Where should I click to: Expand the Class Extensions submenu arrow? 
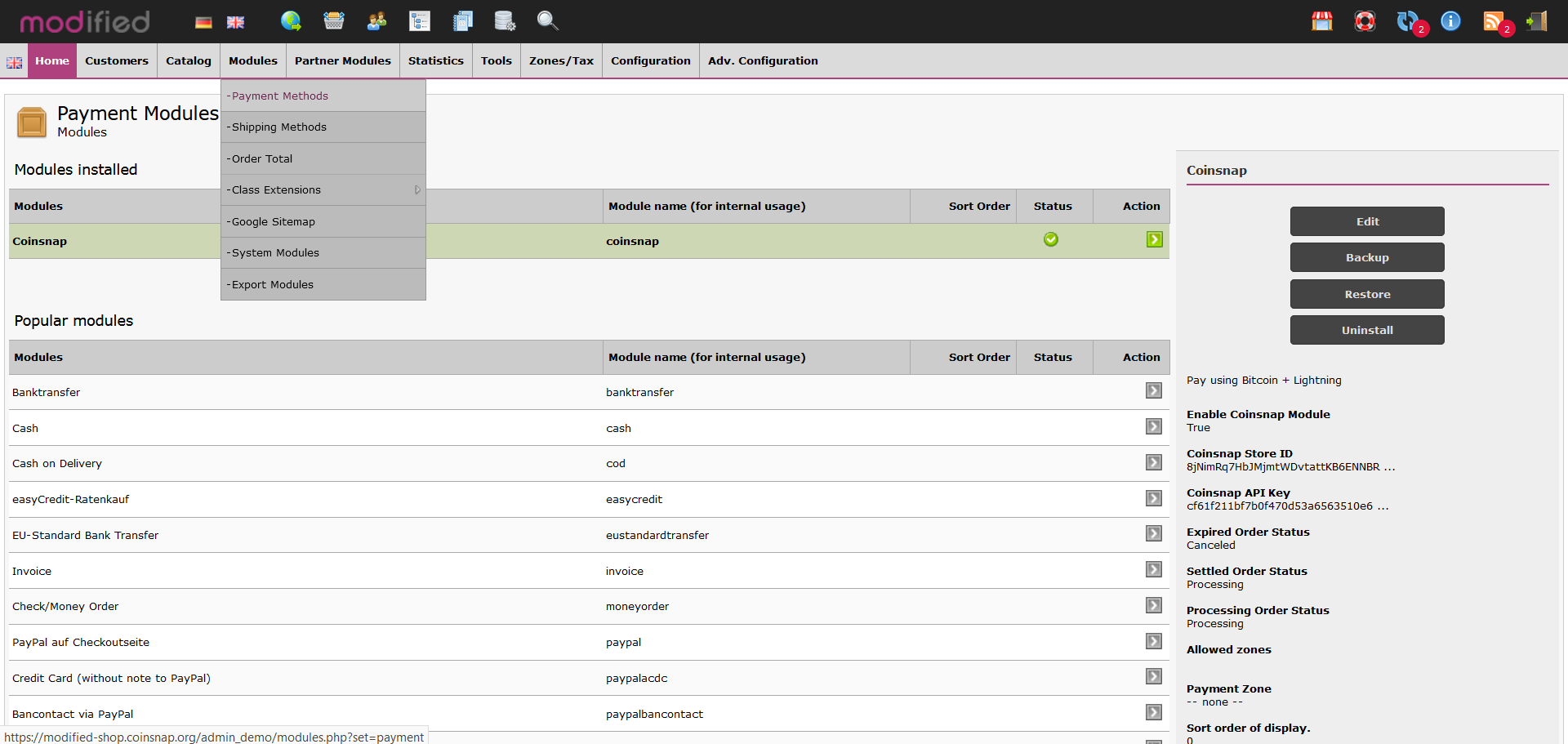pos(417,189)
